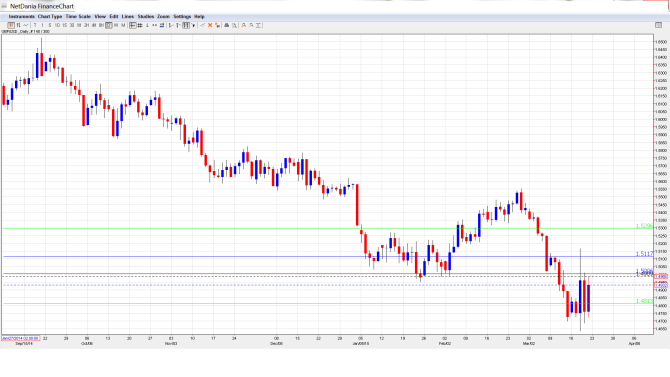Select the candlestick chart type icon
The image size is (670, 377).
[x=11, y=25]
